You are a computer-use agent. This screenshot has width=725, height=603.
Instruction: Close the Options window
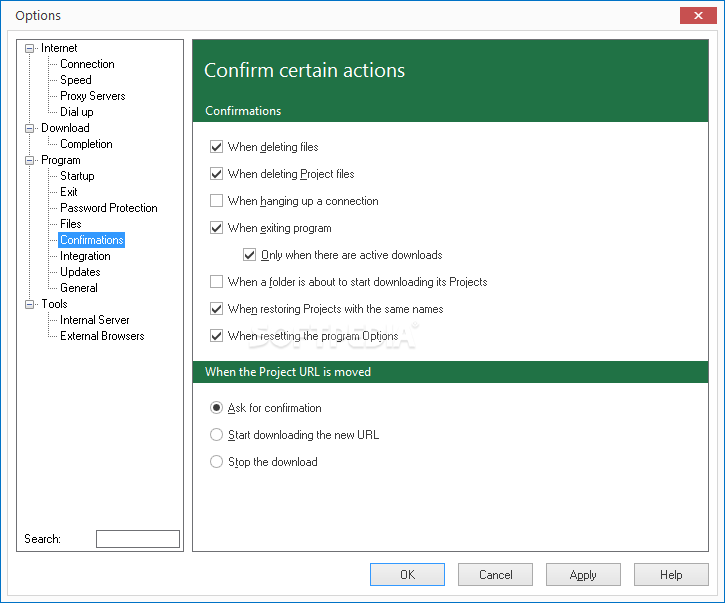click(x=698, y=16)
